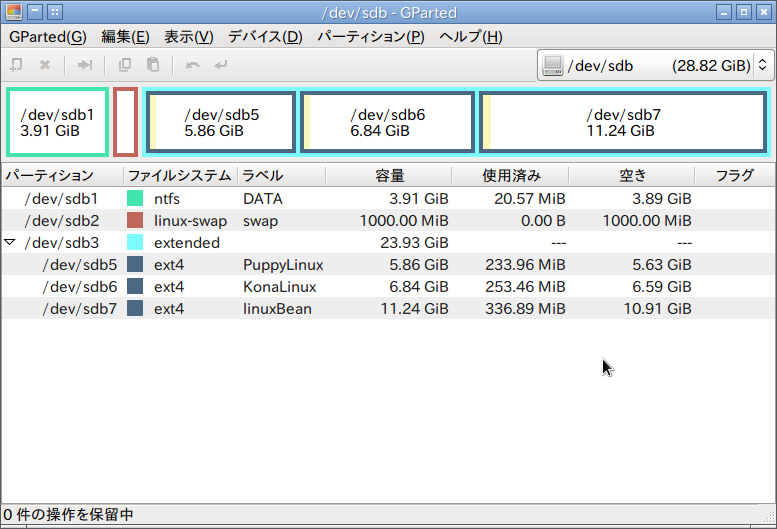The width and height of the screenshot is (777, 529).
Task: Open the パーティション(P) menu
Action: tap(370, 37)
